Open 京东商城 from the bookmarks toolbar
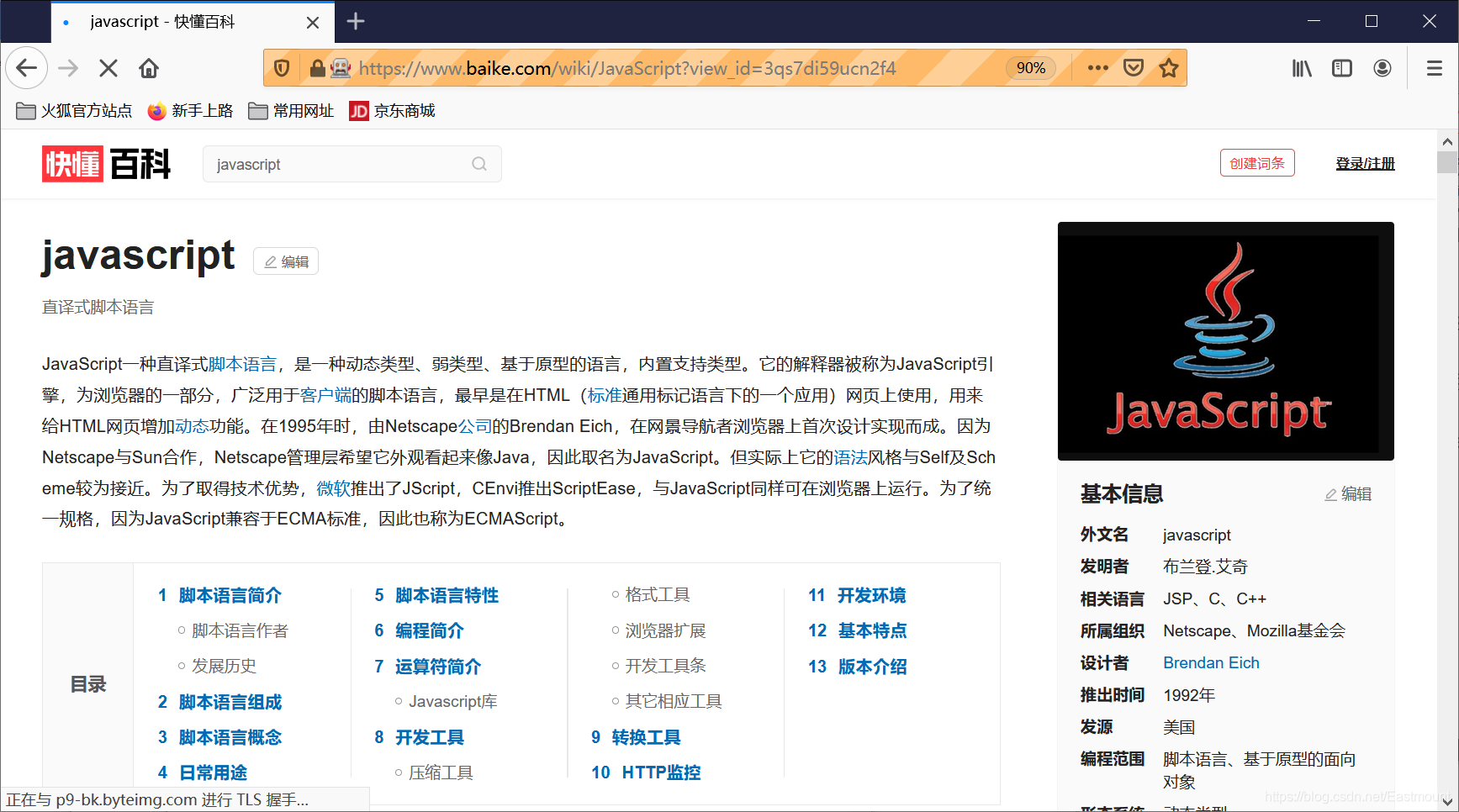Viewport: 1459px width, 812px height. point(392,110)
